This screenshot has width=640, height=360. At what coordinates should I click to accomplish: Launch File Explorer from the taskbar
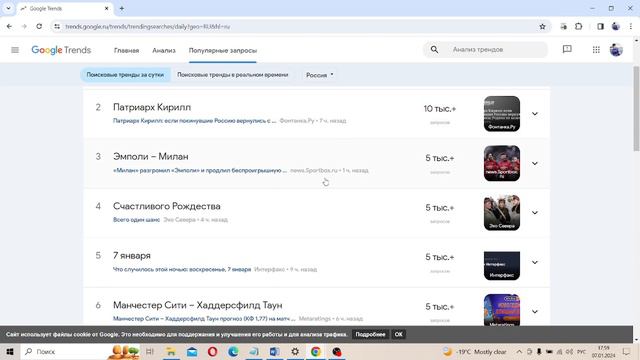[171, 351]
